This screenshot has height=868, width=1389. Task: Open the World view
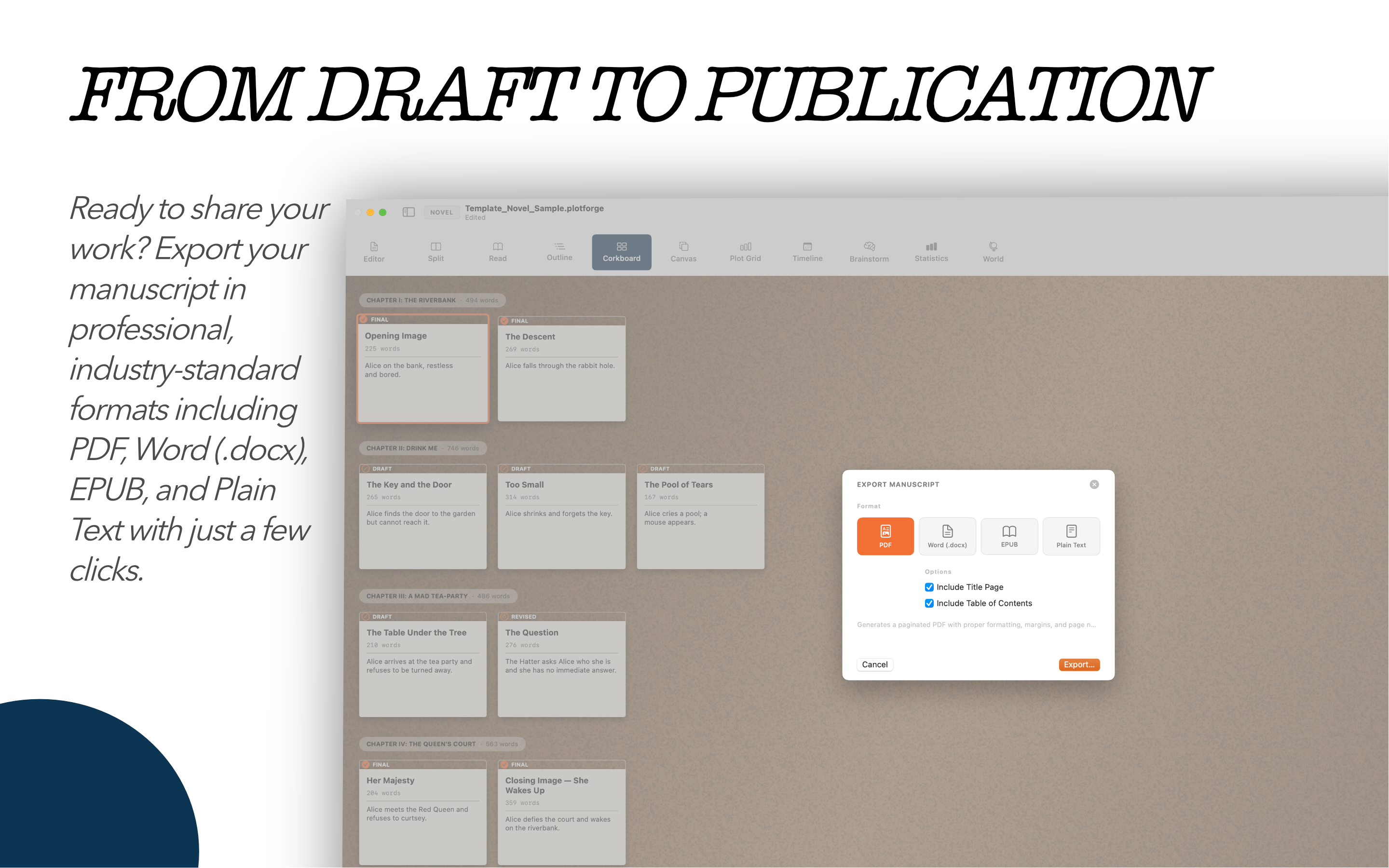point(993,252)
